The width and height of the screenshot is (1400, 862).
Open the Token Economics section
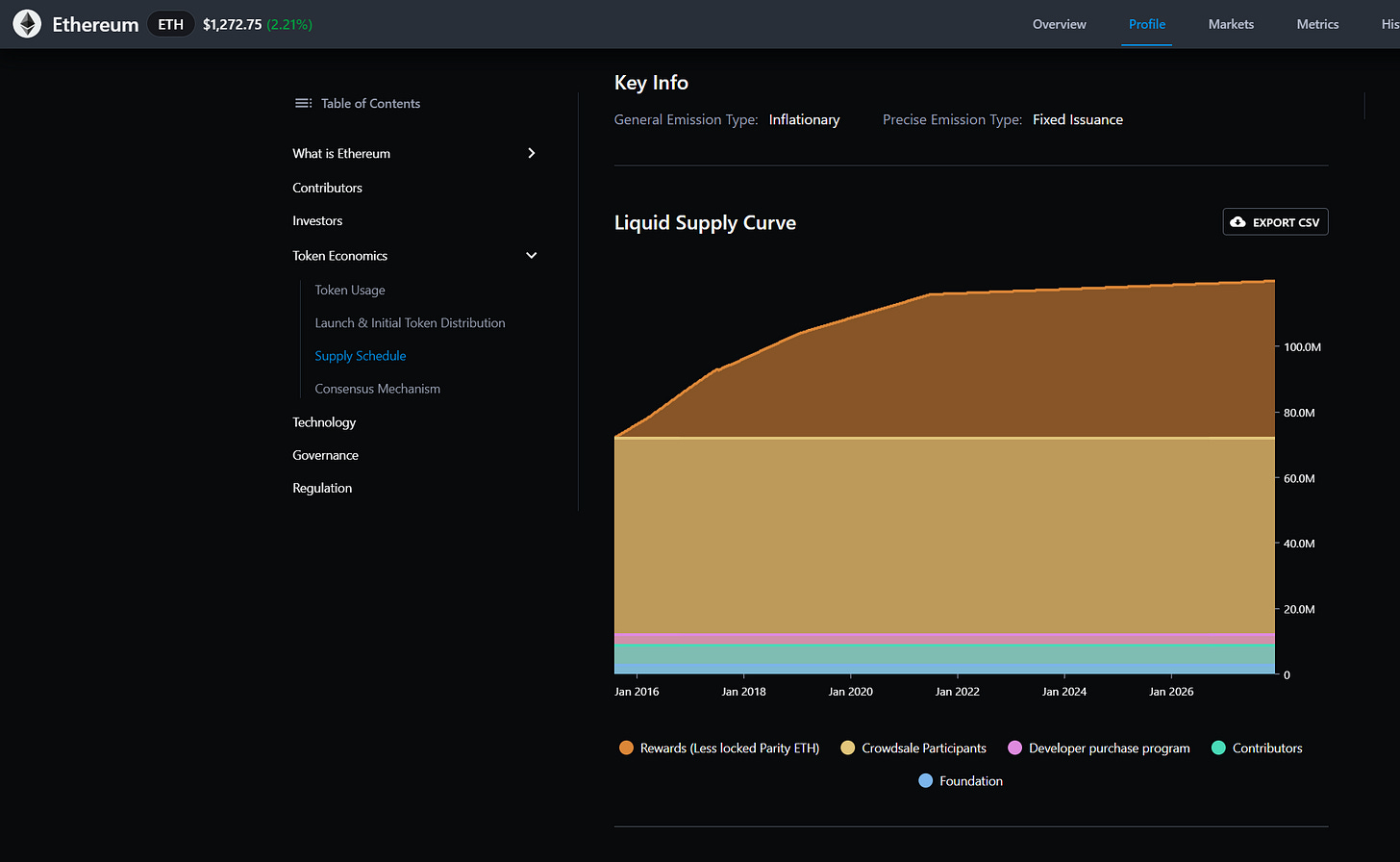tap(340, 256)
